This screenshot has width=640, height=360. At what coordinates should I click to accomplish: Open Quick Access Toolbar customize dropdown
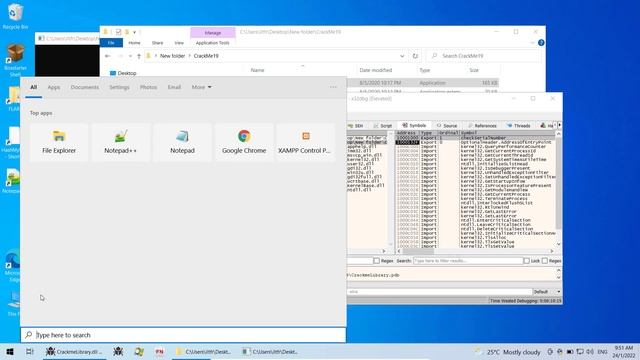pyautogui.click(x=134, y=32)
